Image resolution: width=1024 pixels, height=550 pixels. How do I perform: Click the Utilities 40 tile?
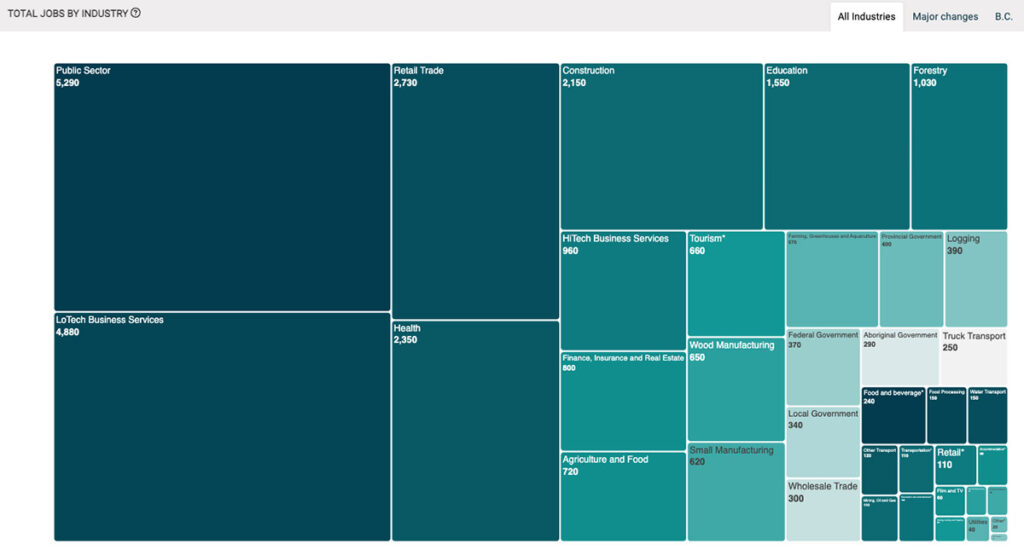978,529
